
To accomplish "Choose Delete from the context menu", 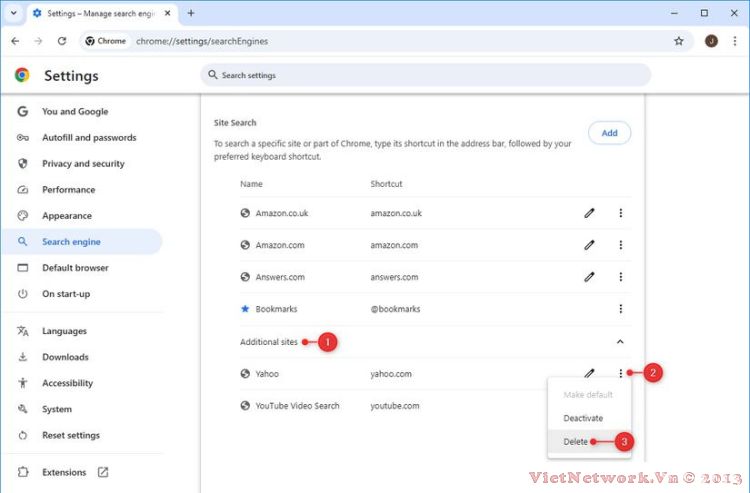I will tap(576, 441).
